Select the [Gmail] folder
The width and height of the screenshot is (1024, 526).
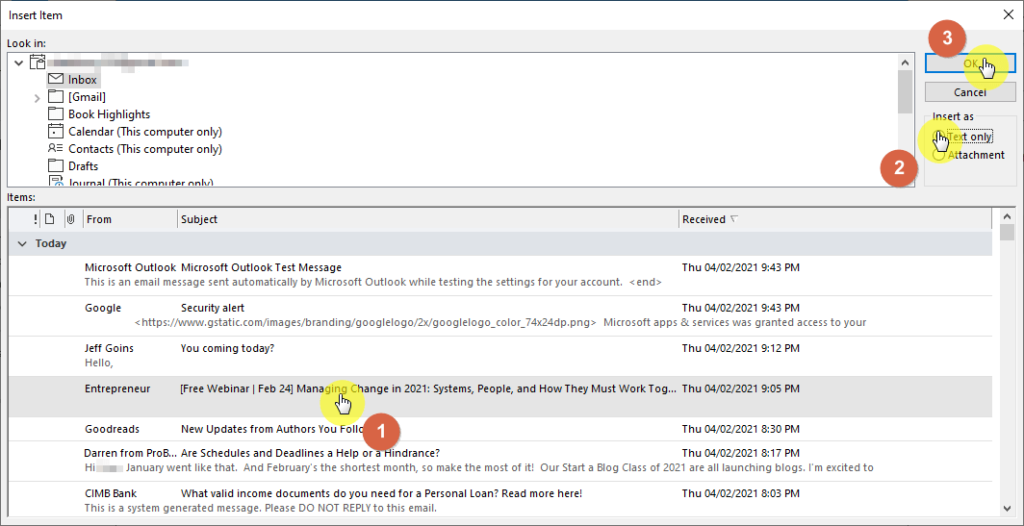(87, 97)
